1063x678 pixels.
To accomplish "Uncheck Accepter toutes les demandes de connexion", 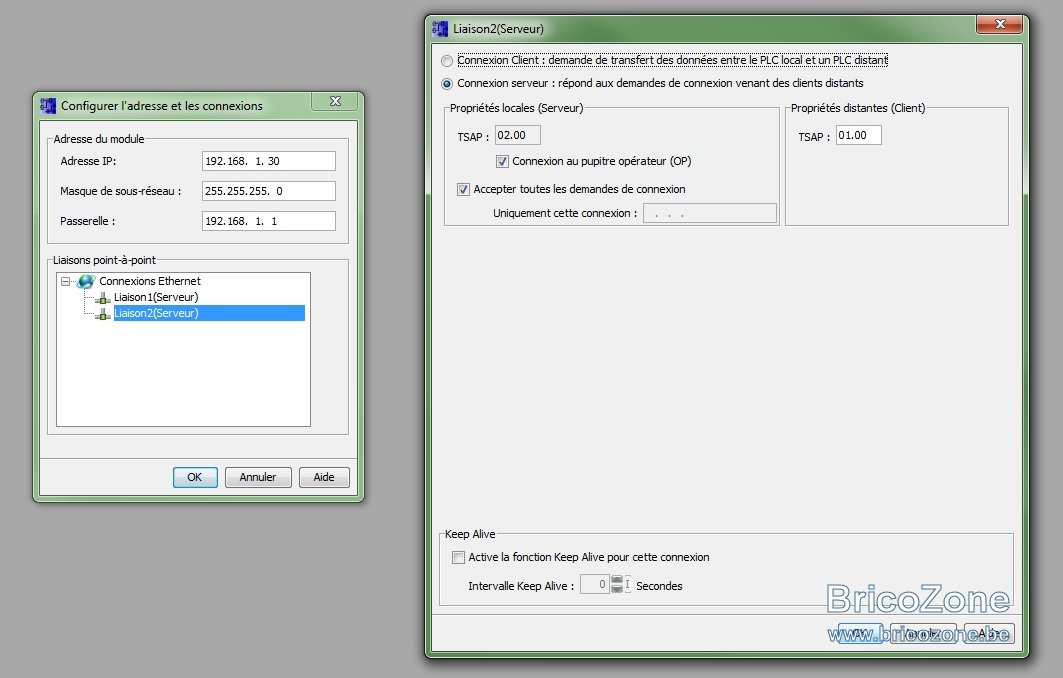I will tap(463, 189).
